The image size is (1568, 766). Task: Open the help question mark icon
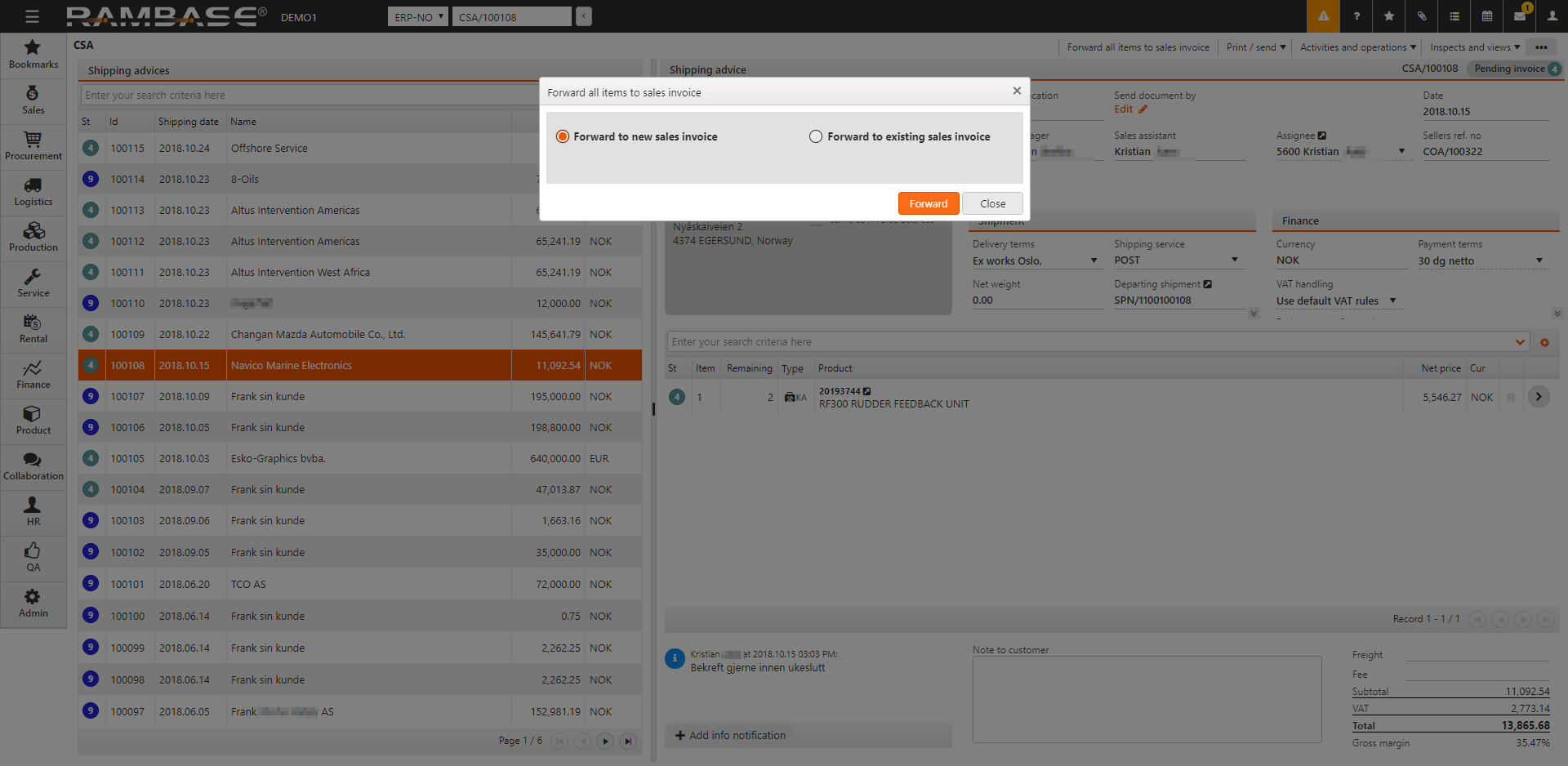pyautogui.click(x=1356, y=16)
